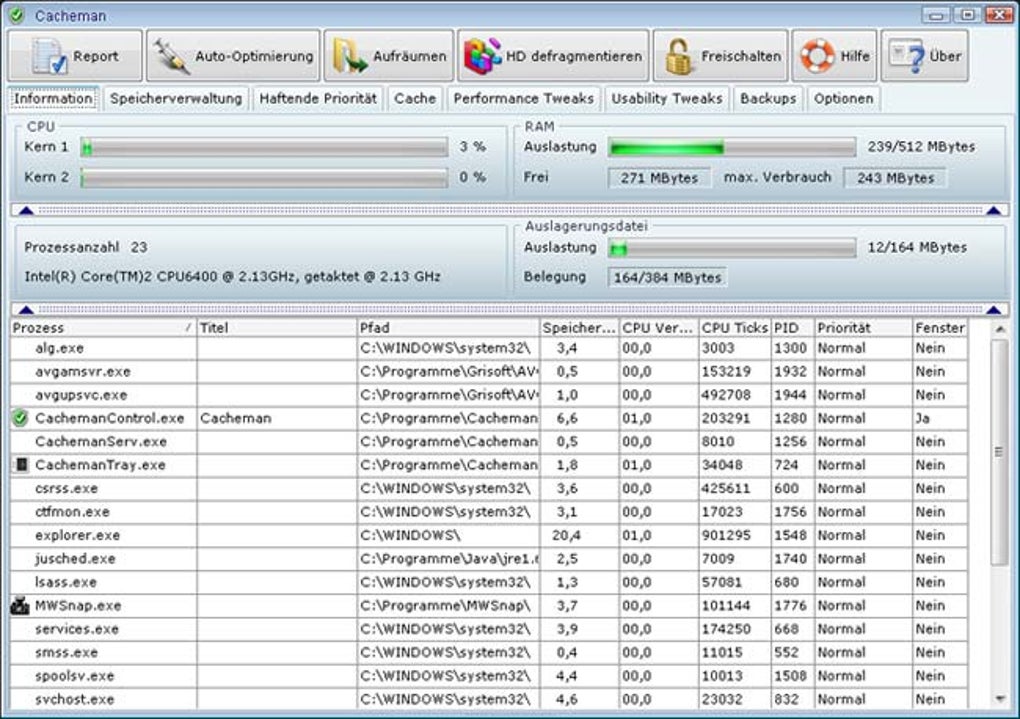Viewport: 1020px width, 719px height.
Task: Switch to the Speicherverwaltung tab
Action: 176,98
